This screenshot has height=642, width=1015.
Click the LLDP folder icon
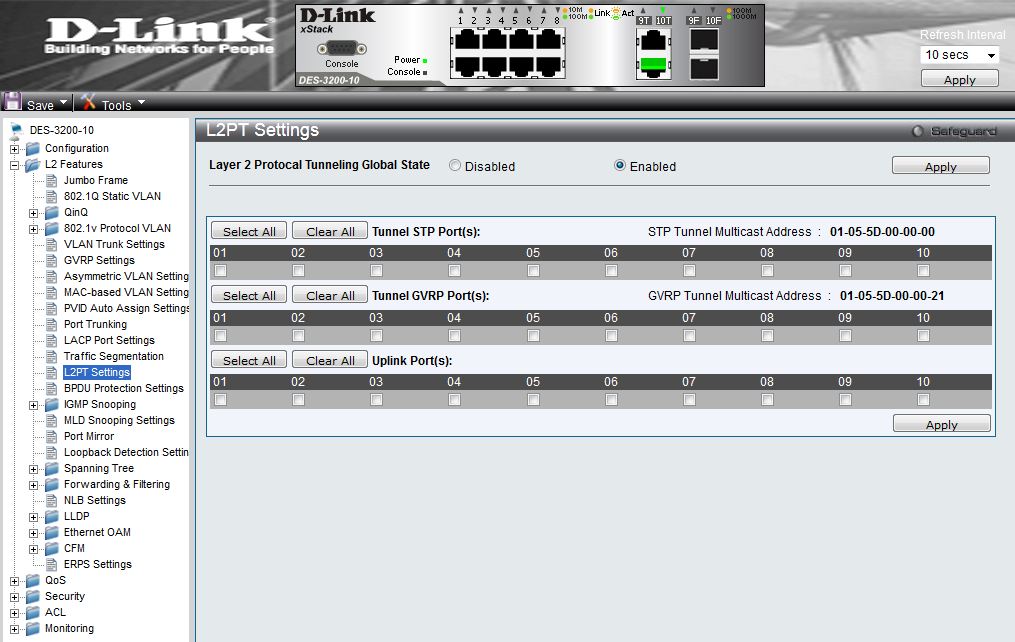pos(52,517)
